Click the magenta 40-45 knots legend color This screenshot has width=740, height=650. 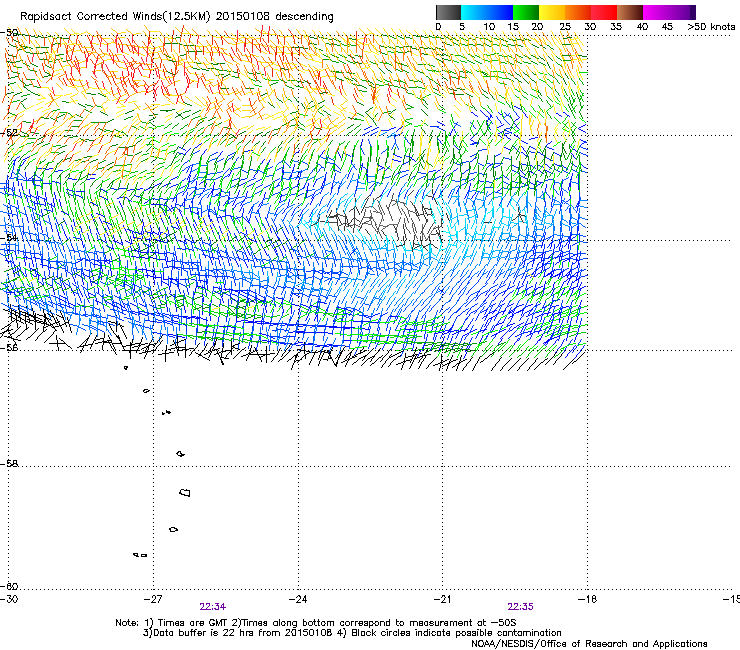click(x=656, y=12)
